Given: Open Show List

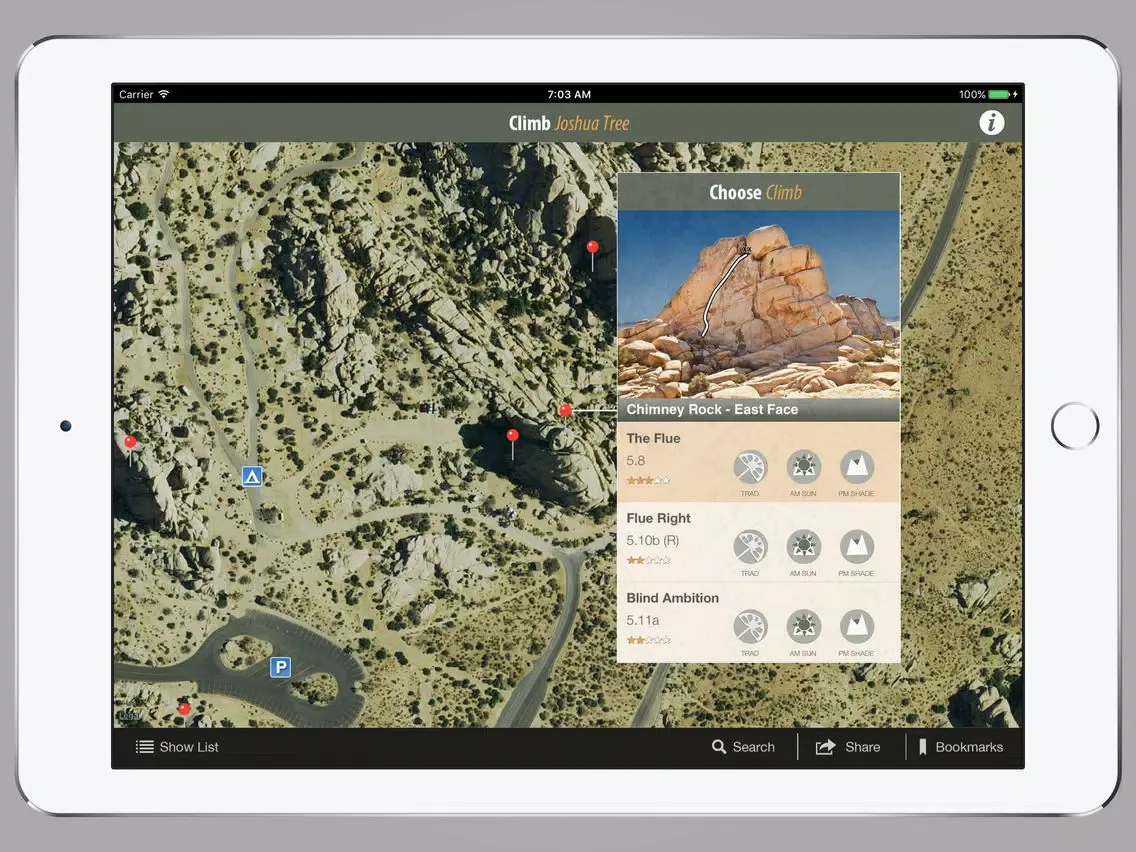Looking at the screenshot, I should pyautogui.click(x=177, y=747).
